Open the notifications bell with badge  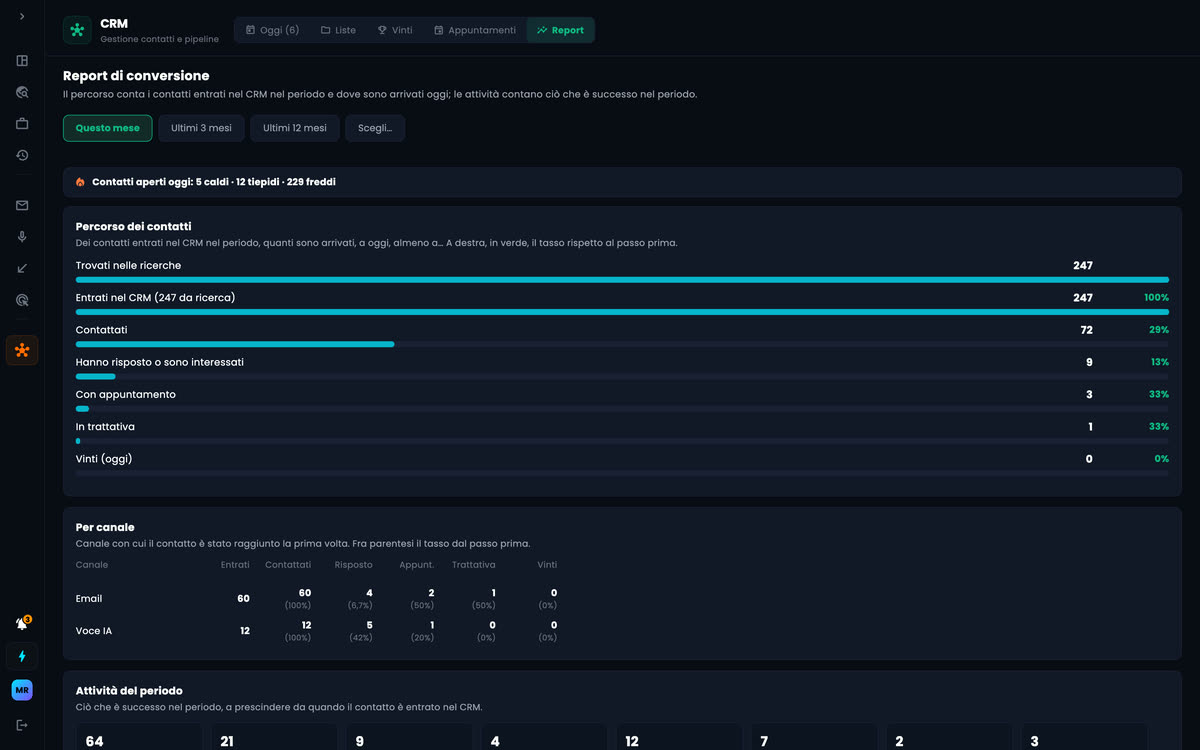[22, 624]
